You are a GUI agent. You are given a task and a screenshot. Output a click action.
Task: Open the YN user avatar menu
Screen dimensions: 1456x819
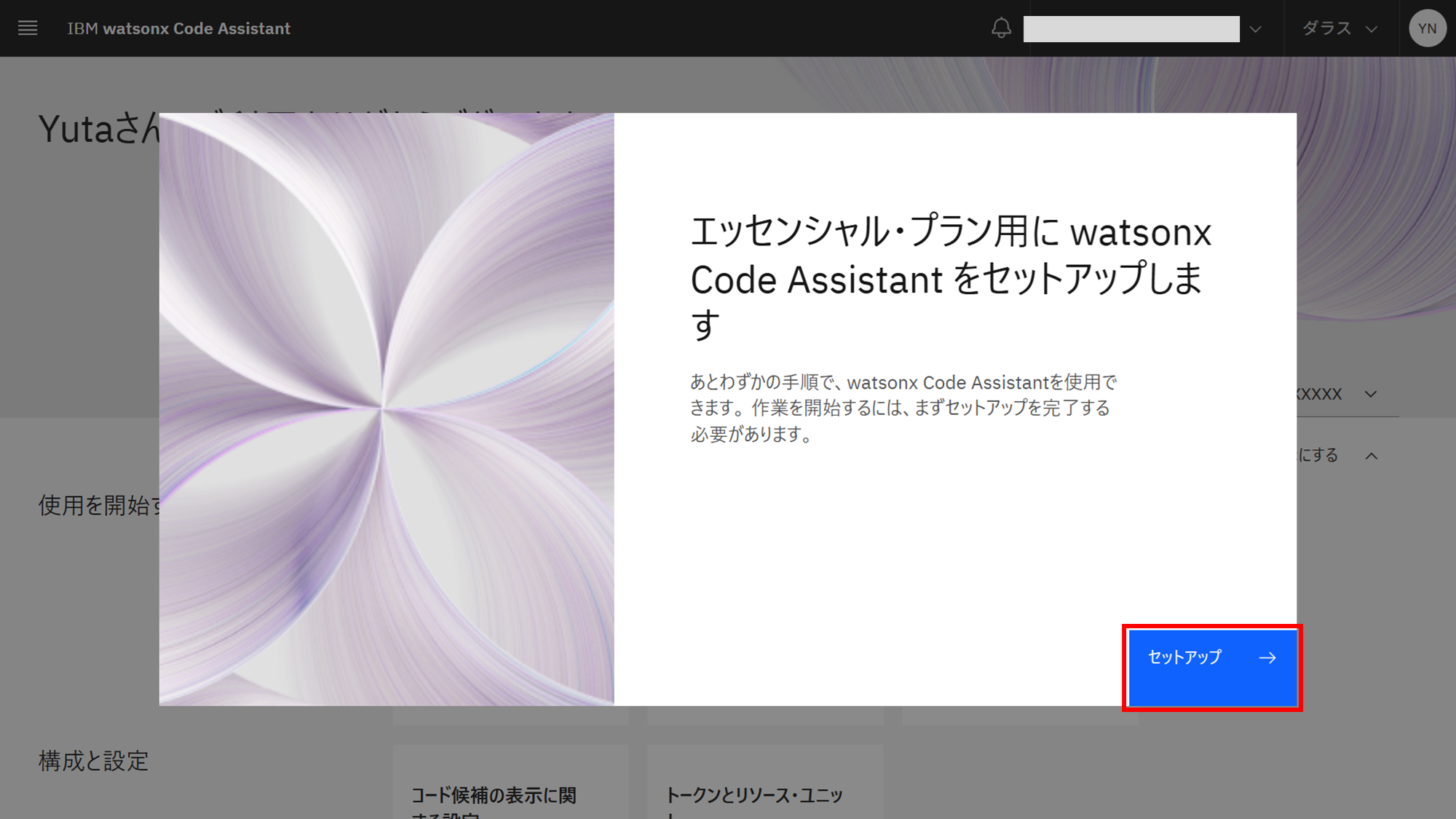point(1427,28)
